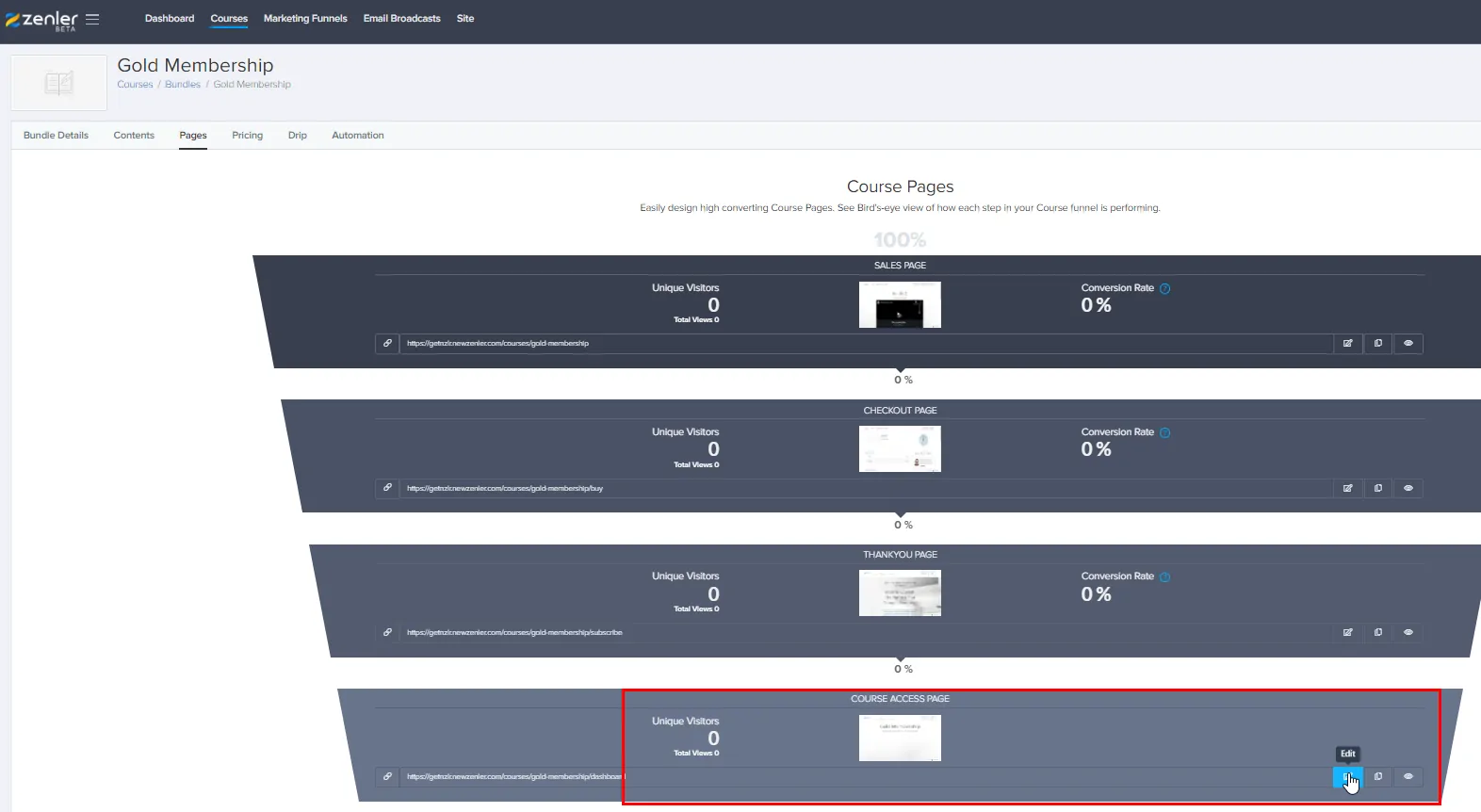Image resolution: width=1481 pixels, height=812 pixels.
Task: Click link icon beside Checkout Page URL
Action: 387,488
